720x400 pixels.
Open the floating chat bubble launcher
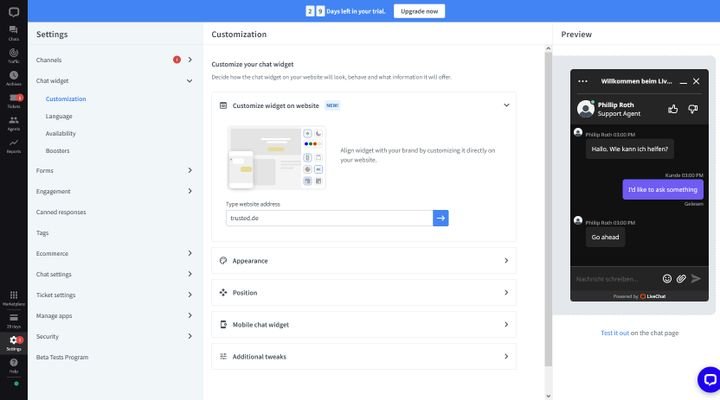pyautogui.click(x=709, y=379)
